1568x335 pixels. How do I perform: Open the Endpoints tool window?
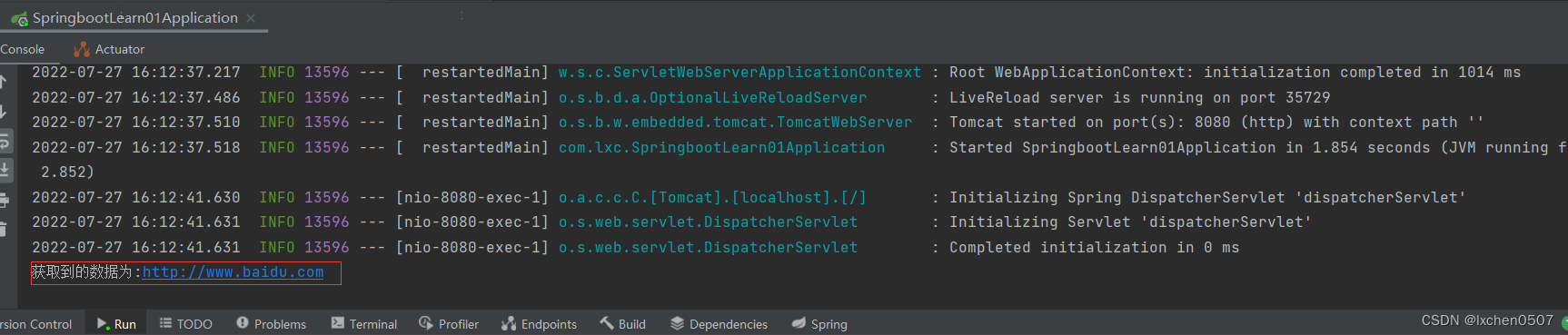click(x=539, y=324)
